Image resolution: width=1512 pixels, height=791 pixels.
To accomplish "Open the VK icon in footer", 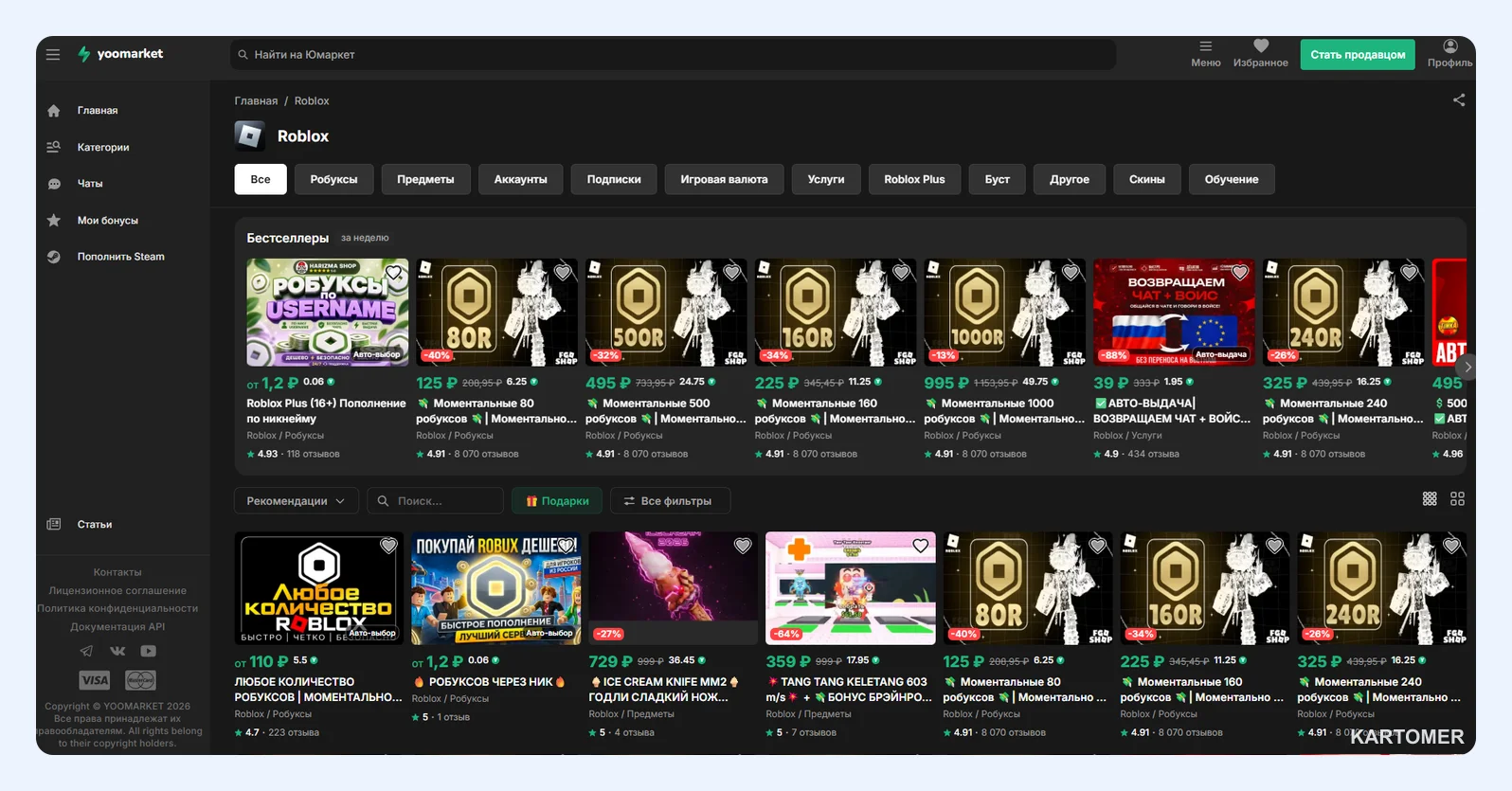I will pyautogui.click(x=117, y=651).
